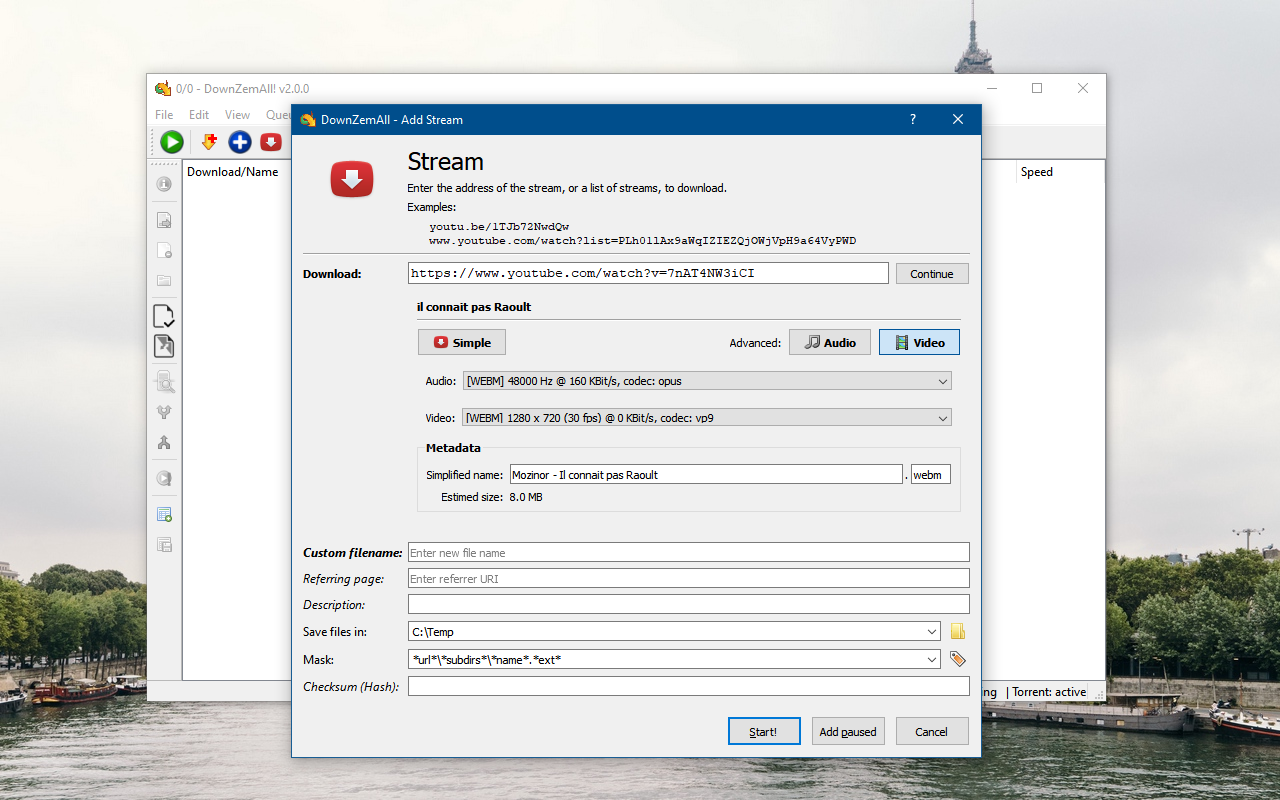Click the Download URL input field
Viewport: 1280px width, 800px height.
click(x=648, y=273)
